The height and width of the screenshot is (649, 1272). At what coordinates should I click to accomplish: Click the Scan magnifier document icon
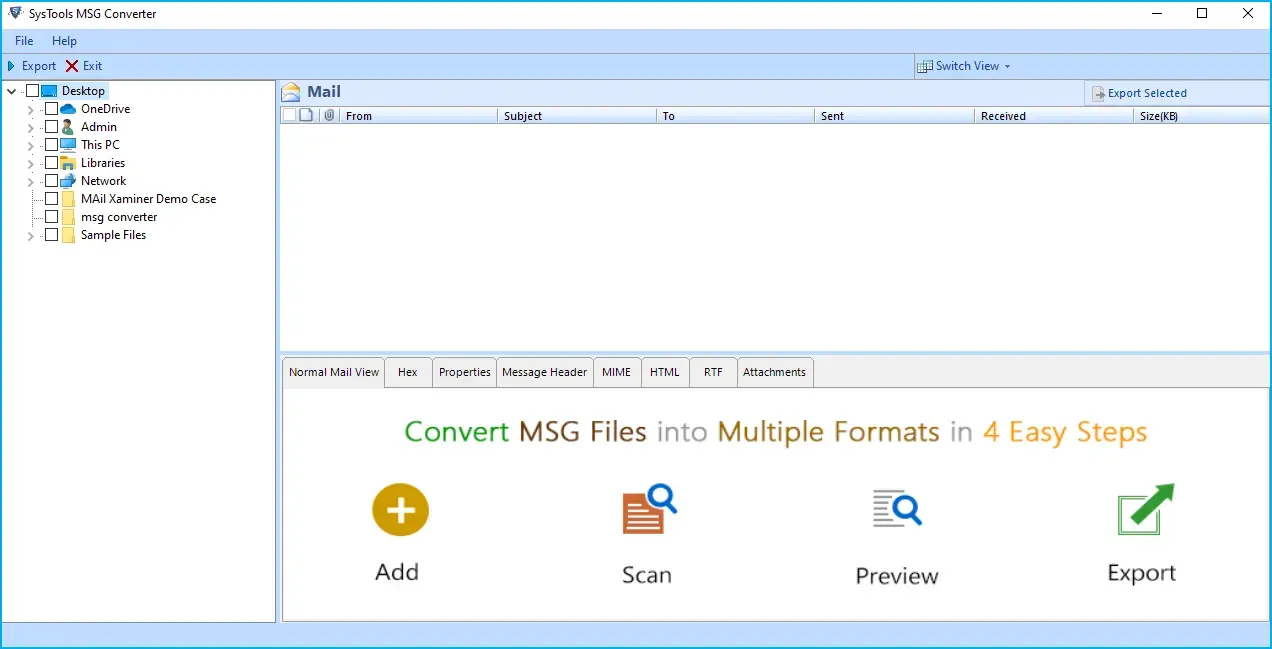click(649, 509)
